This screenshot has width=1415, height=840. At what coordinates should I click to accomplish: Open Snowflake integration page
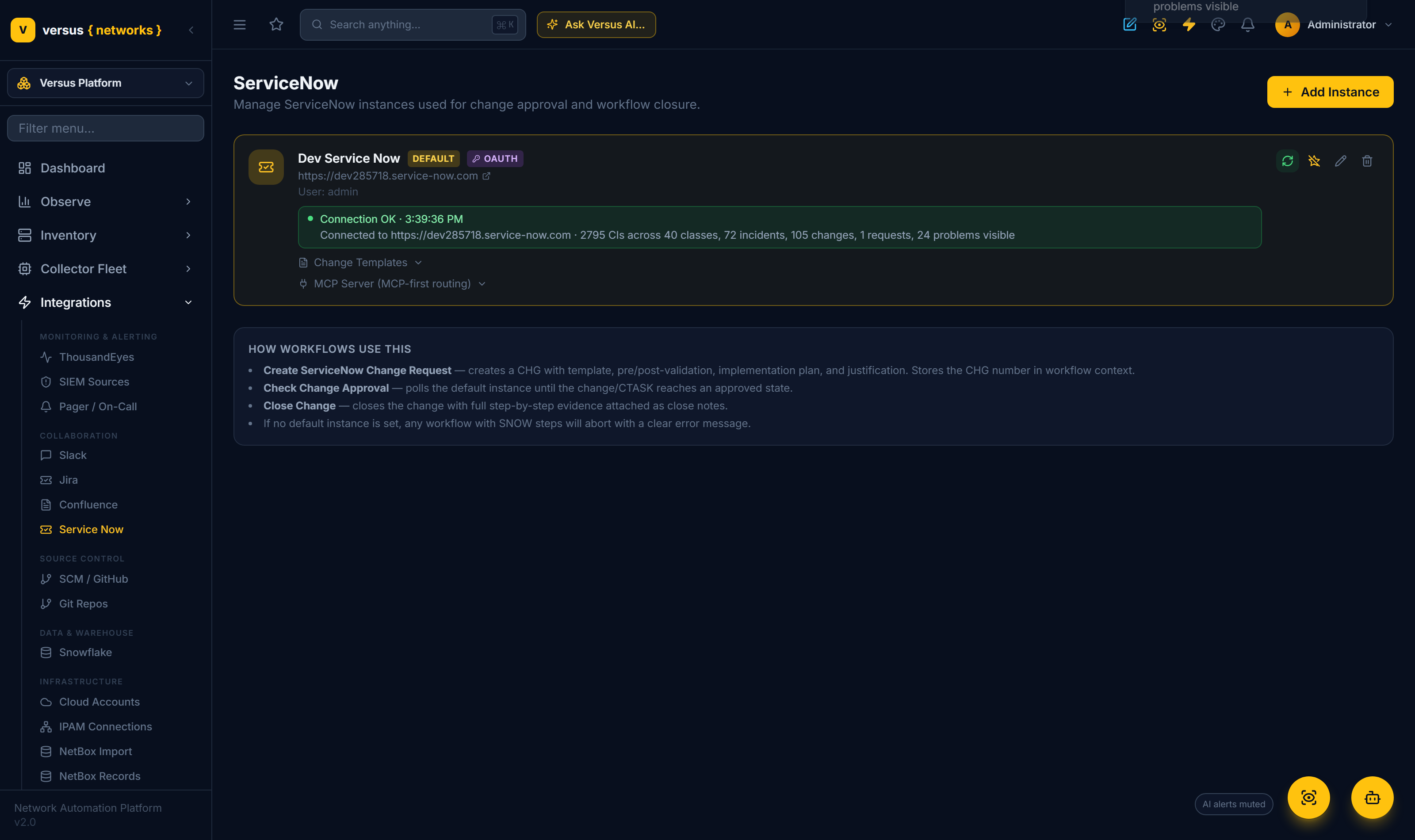point(85,653)
